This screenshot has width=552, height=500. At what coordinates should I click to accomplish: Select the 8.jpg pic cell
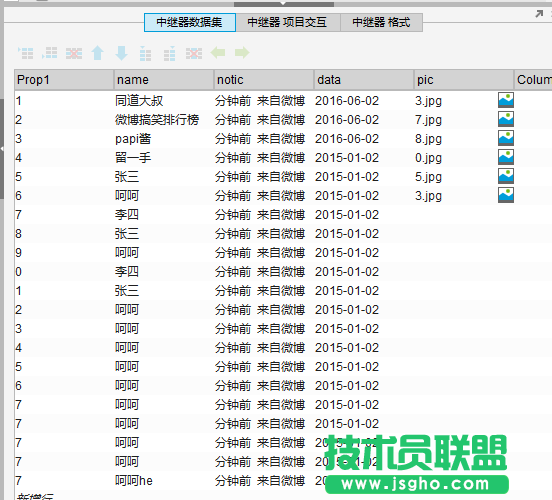455,139
